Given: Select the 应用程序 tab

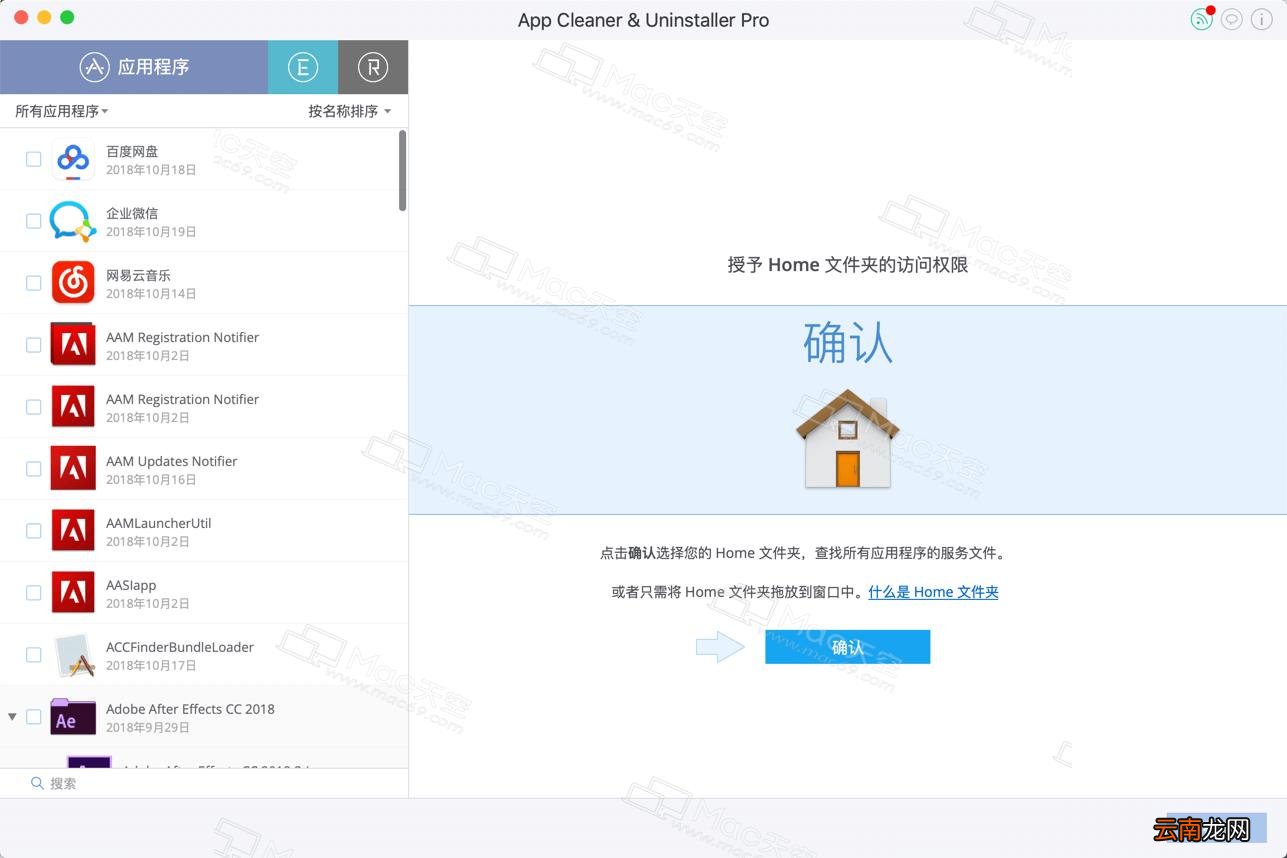Looking at the screenshot, I should [x=134, y=67].
